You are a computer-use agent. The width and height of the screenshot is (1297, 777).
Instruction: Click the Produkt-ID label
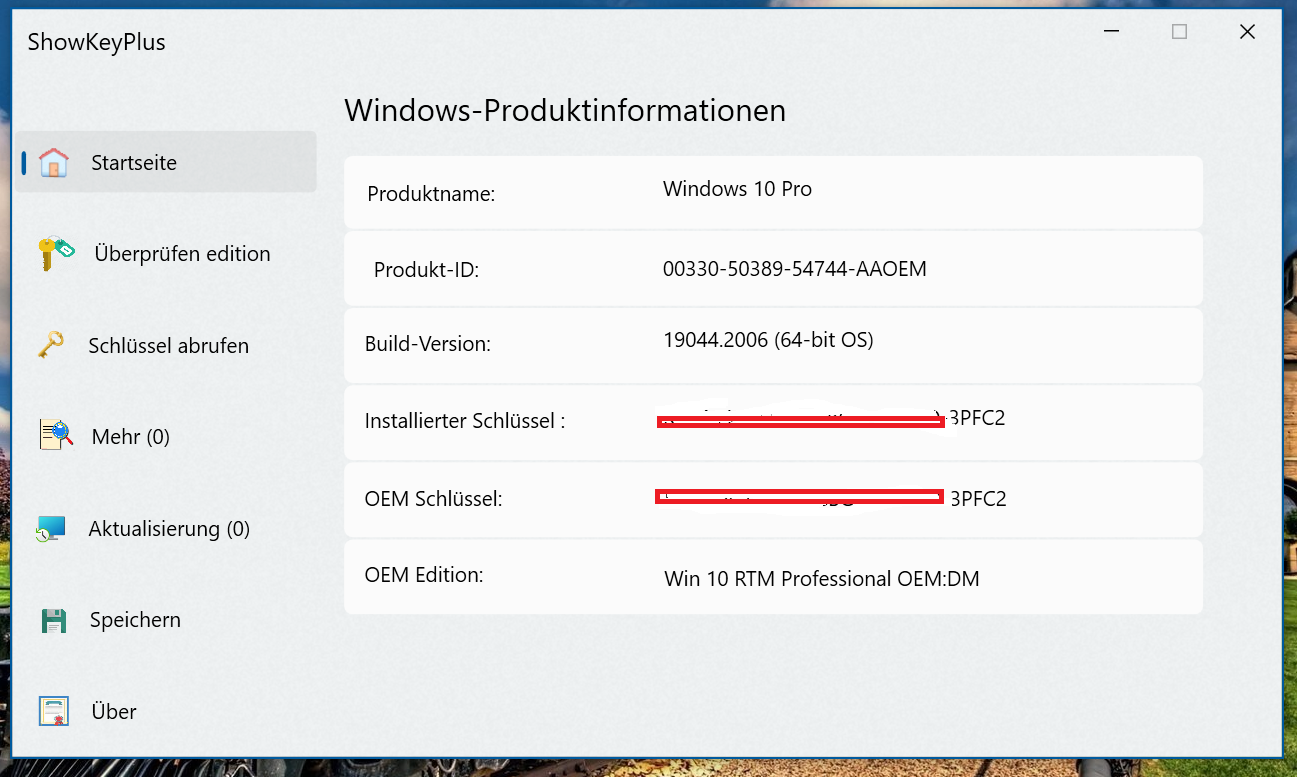point(426,270)
